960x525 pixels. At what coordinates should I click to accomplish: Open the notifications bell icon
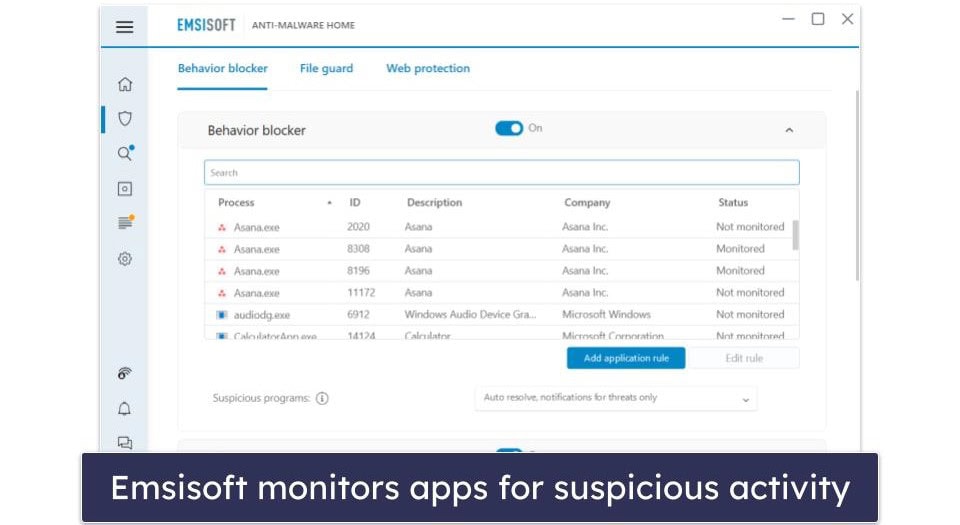click(x=124, y=408)
